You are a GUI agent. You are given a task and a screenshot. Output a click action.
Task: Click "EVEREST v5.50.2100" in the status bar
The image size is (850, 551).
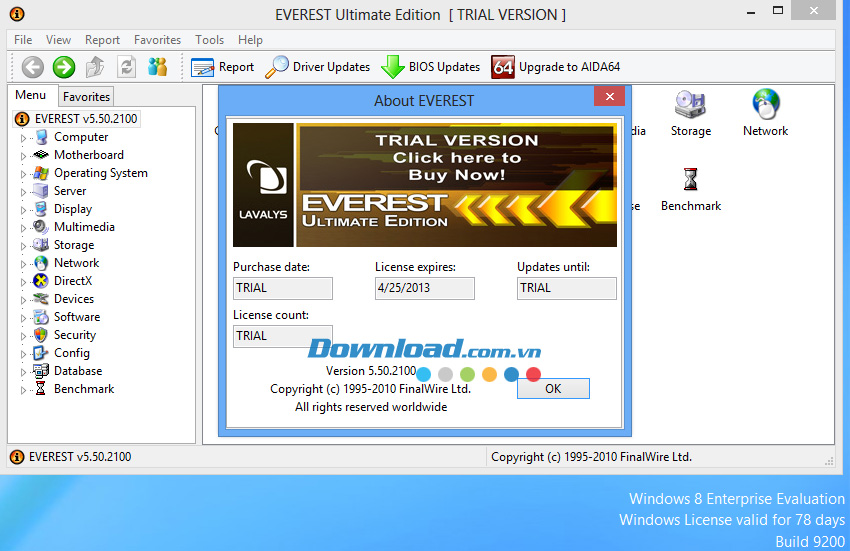point(80,457)
